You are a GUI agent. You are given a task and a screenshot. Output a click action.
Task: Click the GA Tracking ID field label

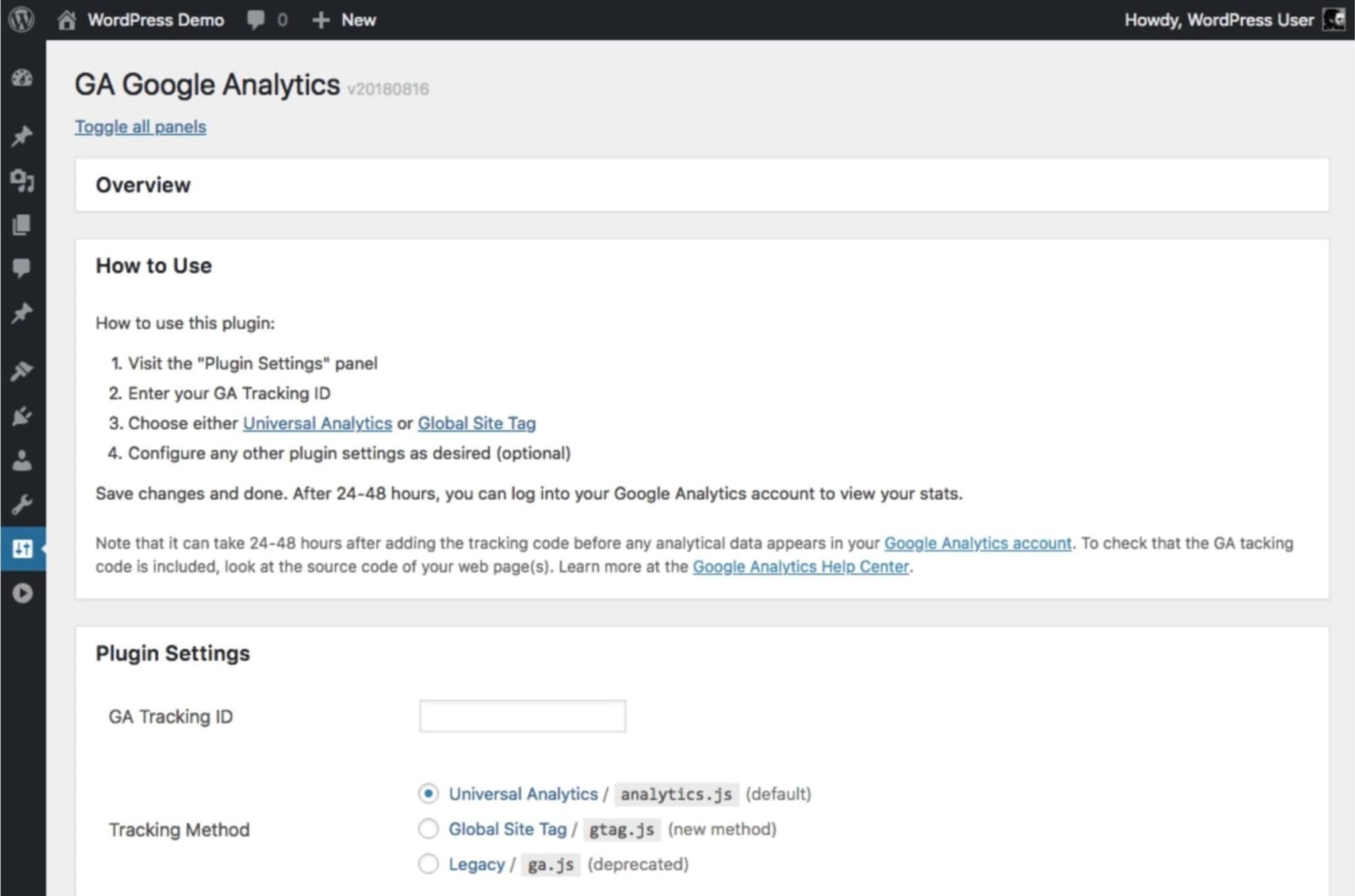tap(171, 716)
